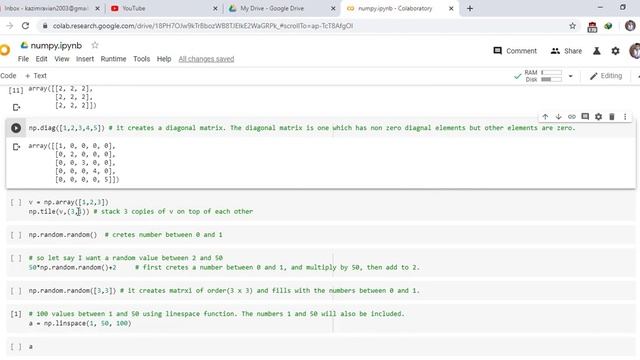Open the Edit menu
Screen dimensions: 640x360
click(x=41, y=59)
